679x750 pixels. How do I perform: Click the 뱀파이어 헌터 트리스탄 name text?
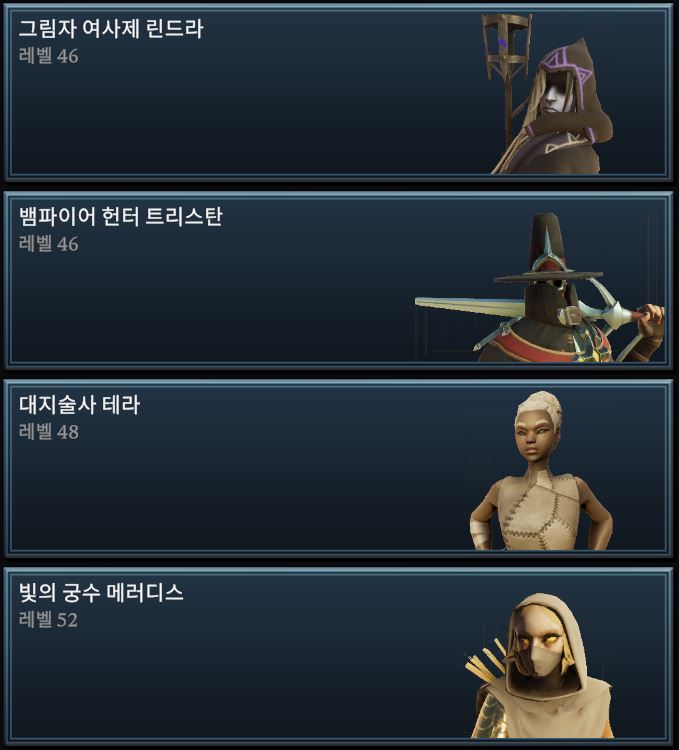(x=120, y=217)
